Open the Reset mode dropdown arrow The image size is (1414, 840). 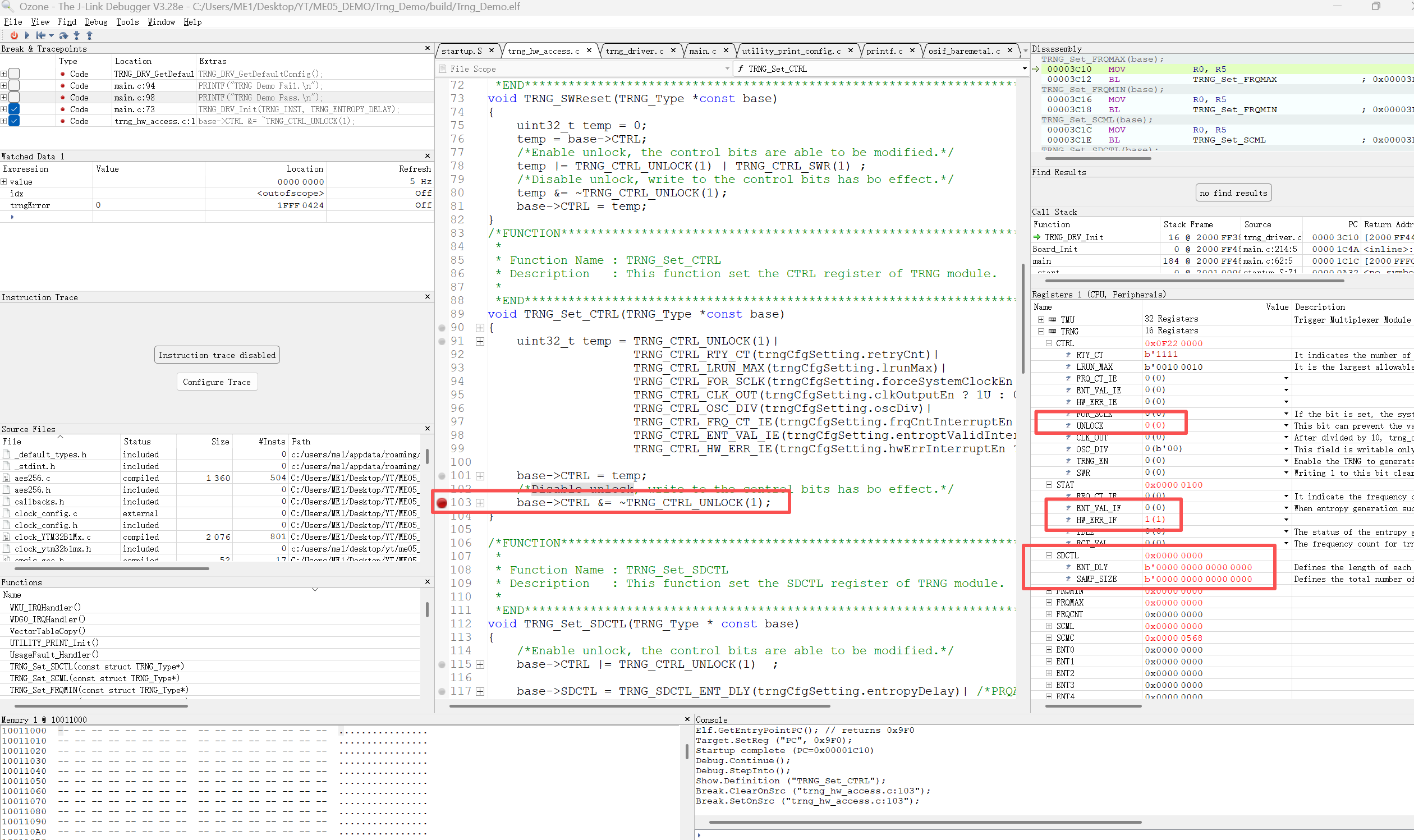click(51, 36)
